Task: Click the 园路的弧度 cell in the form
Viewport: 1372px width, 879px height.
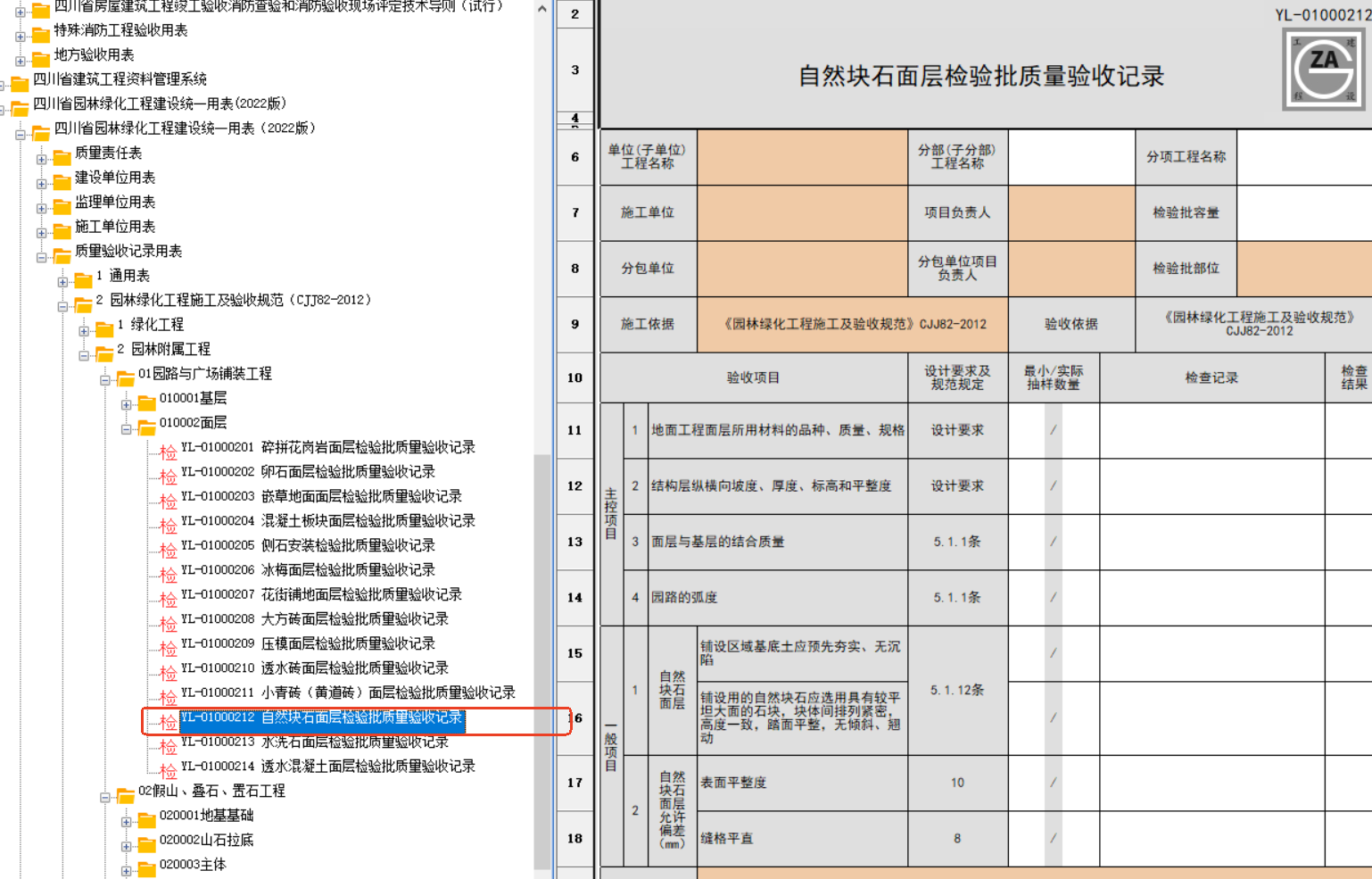Action: 777,598
